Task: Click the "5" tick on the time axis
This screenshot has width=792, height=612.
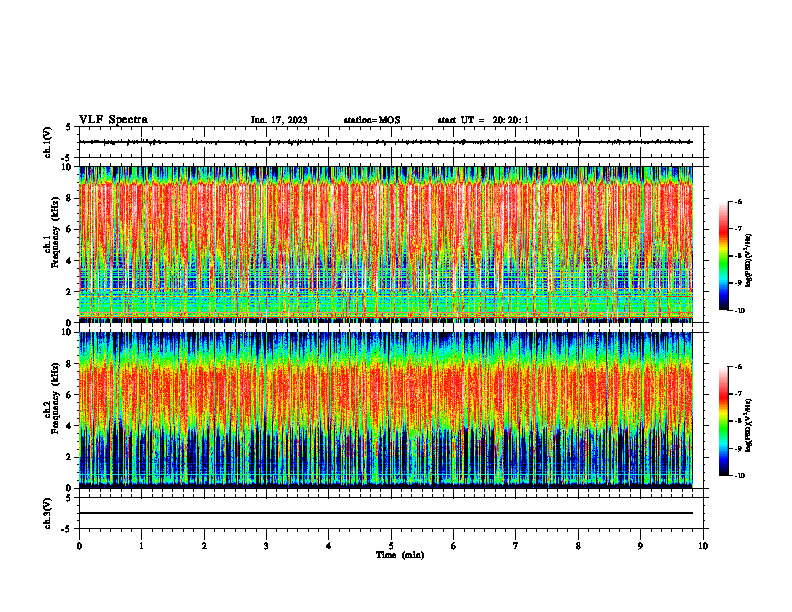Action: tap(391, 546)
